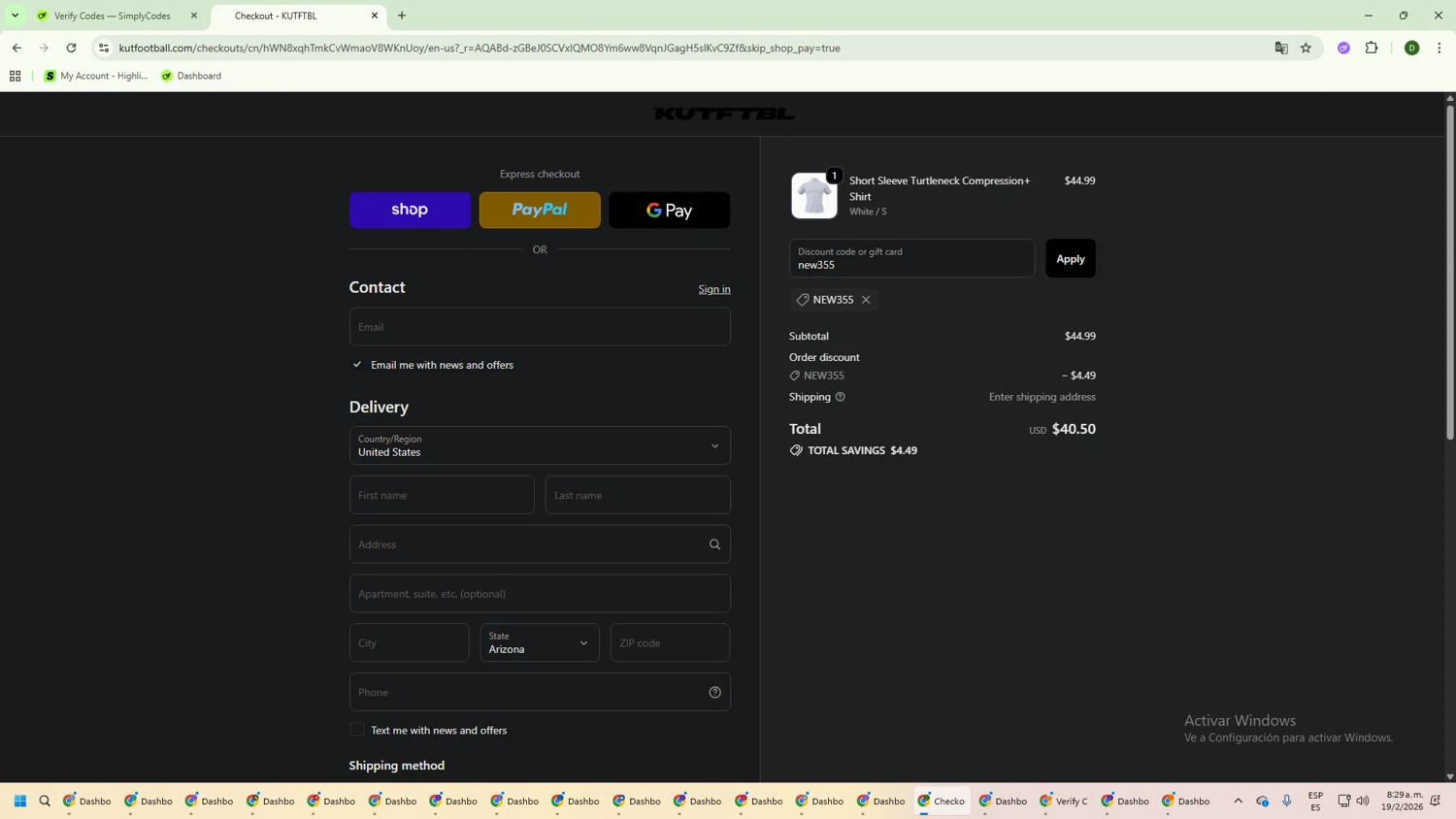
Task: Open a new browser tab
Action: point(402,16)
